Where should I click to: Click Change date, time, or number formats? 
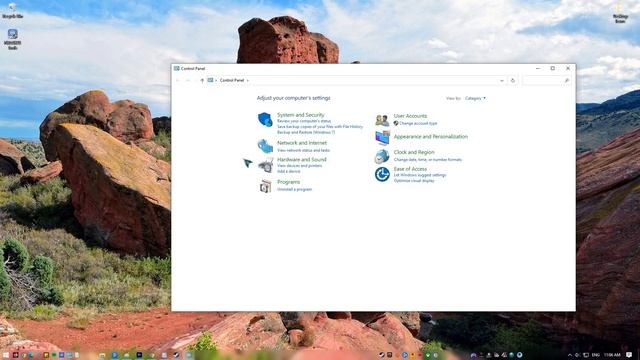point(428,160)
